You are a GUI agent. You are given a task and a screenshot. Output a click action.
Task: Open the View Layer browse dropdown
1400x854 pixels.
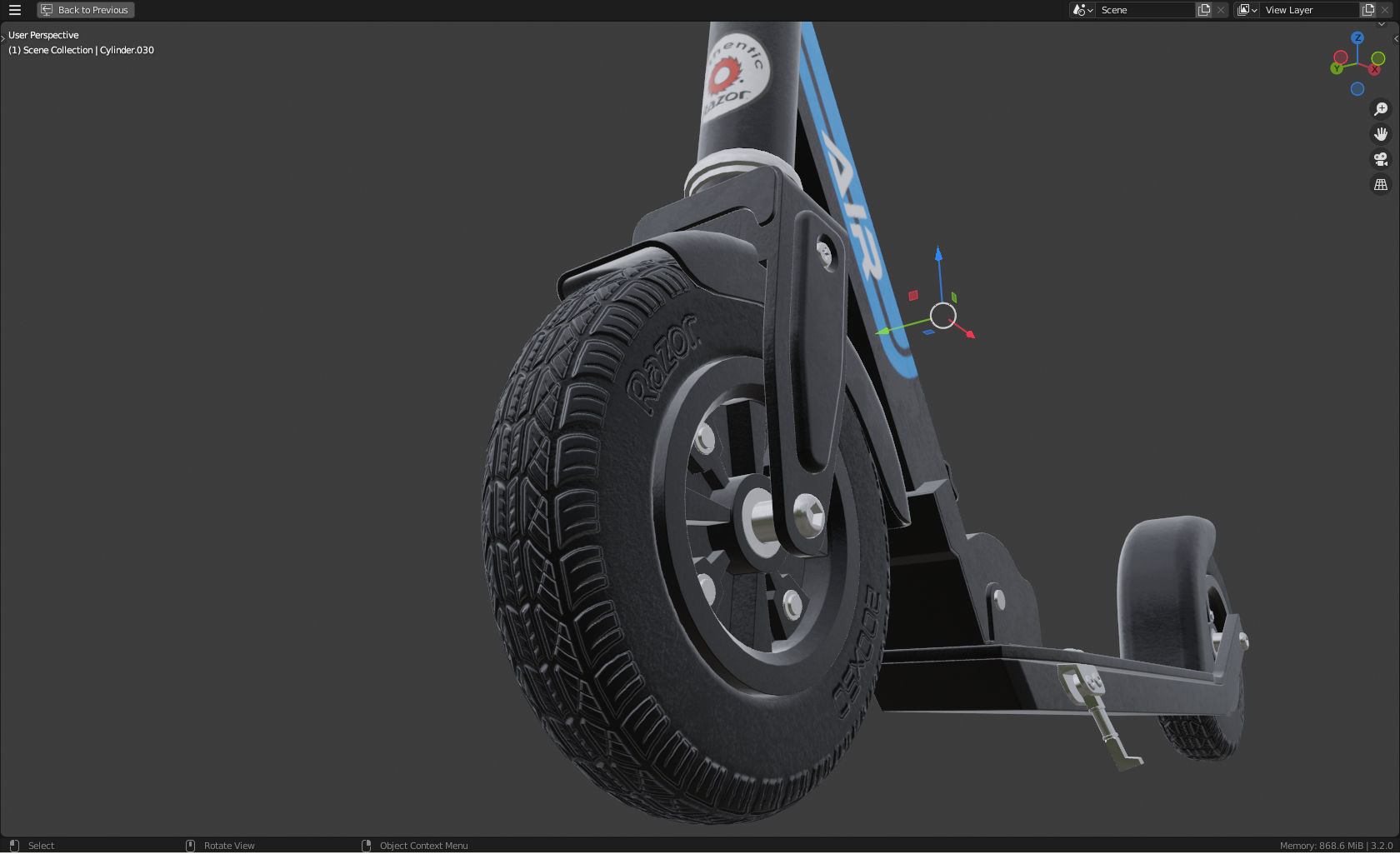[x=1247, y=10]
